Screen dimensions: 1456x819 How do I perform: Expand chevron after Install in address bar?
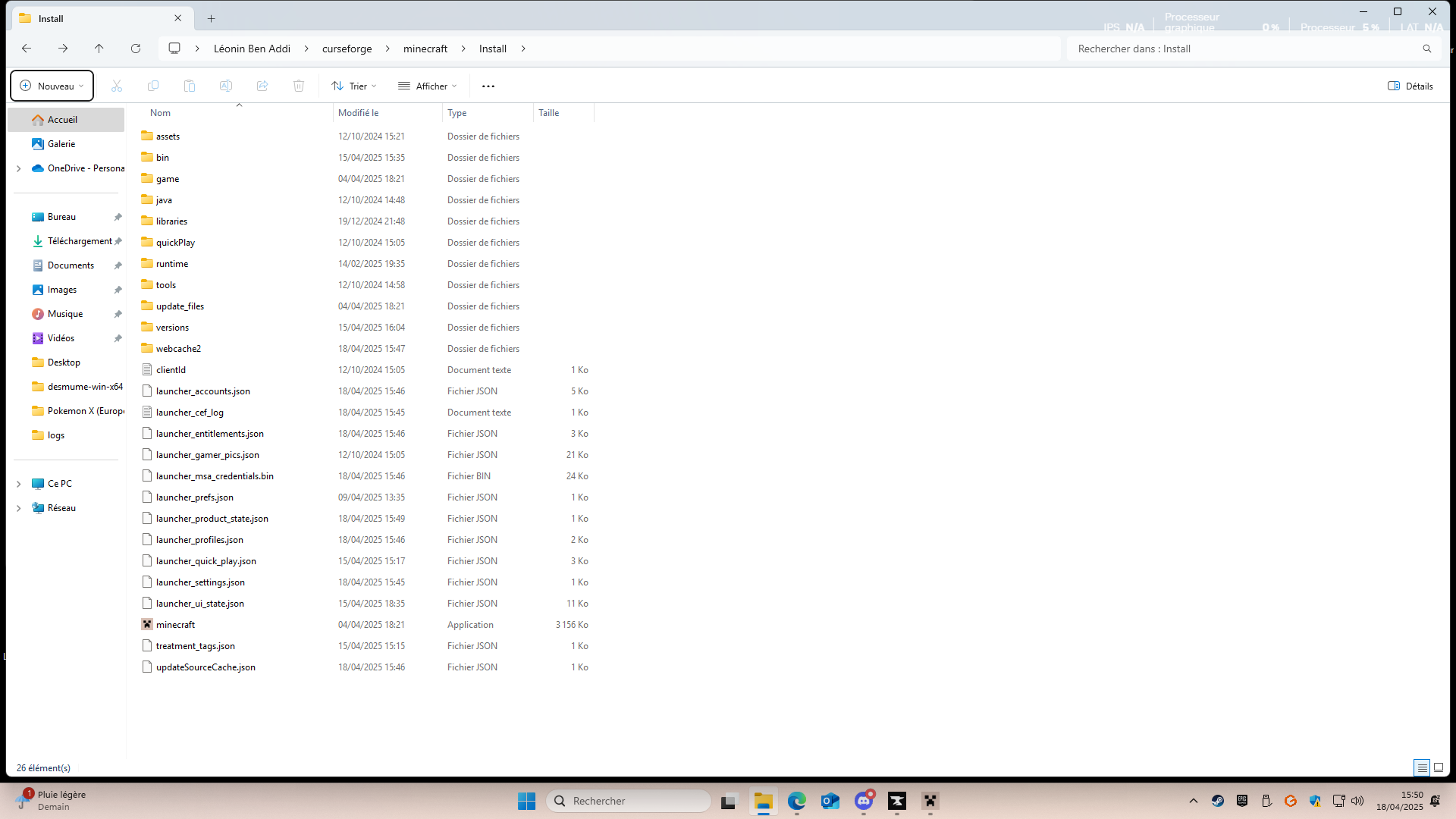point(523,49)
